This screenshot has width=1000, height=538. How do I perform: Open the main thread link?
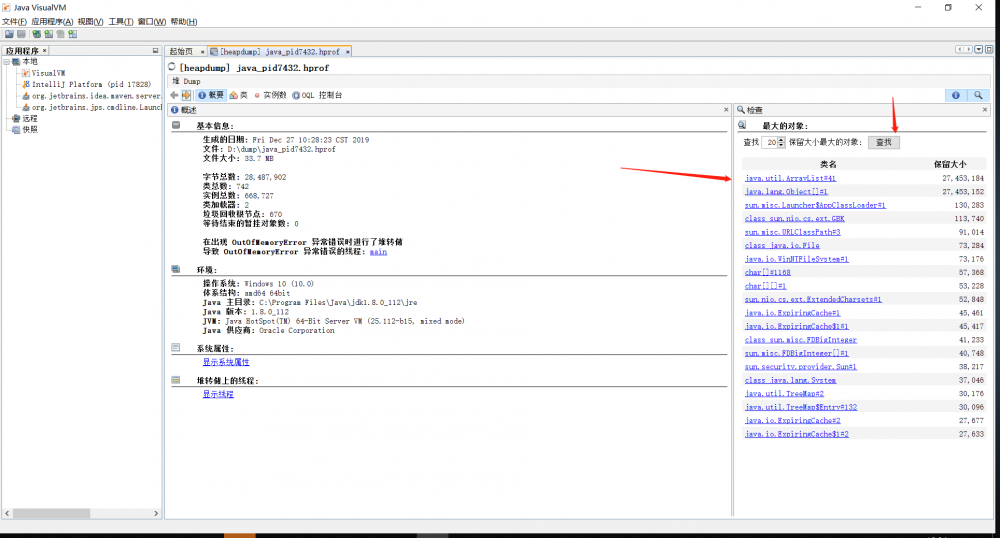[378, 252]
